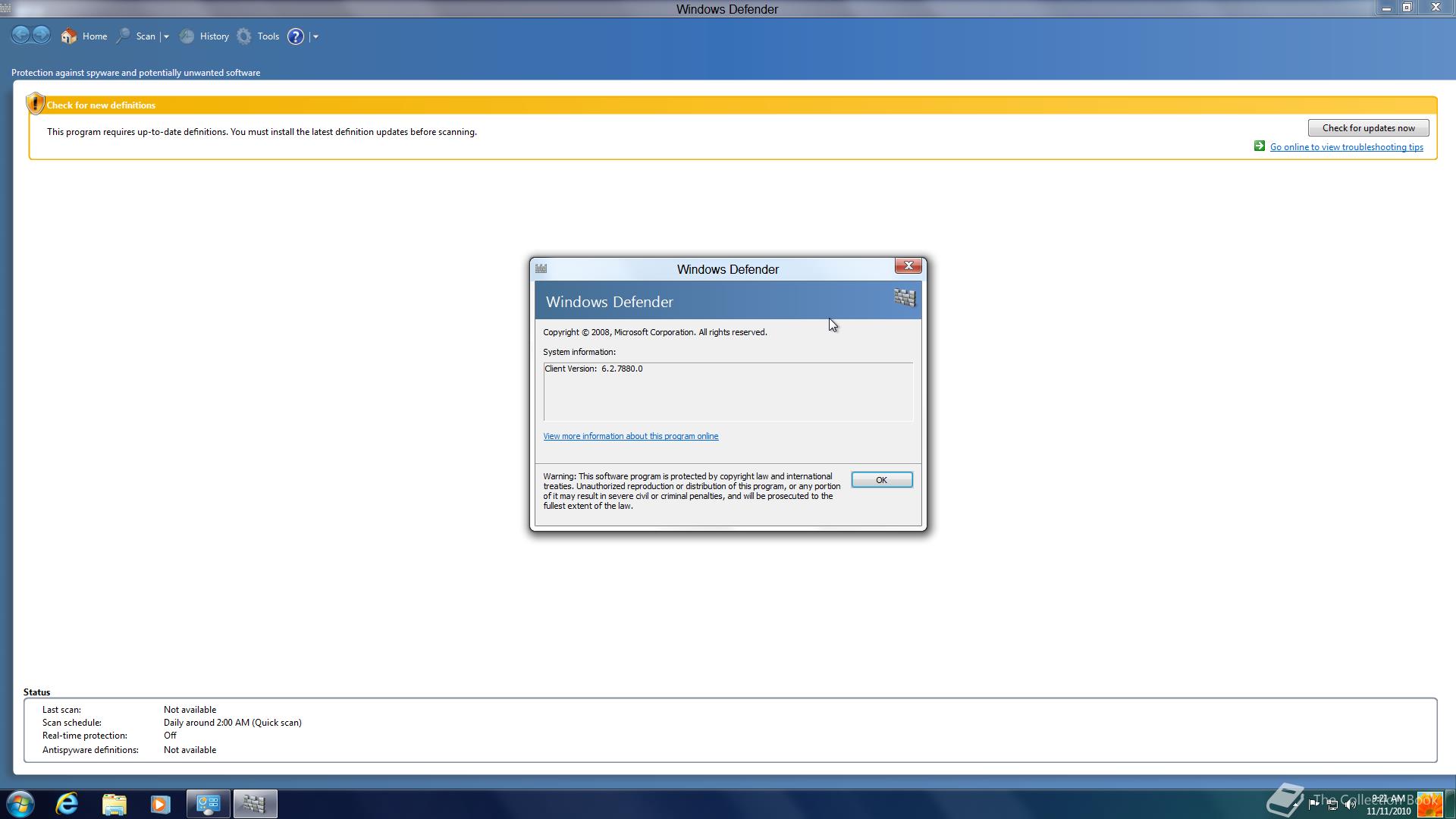
Task: Open the History clock icon
Action: (187, 36)
